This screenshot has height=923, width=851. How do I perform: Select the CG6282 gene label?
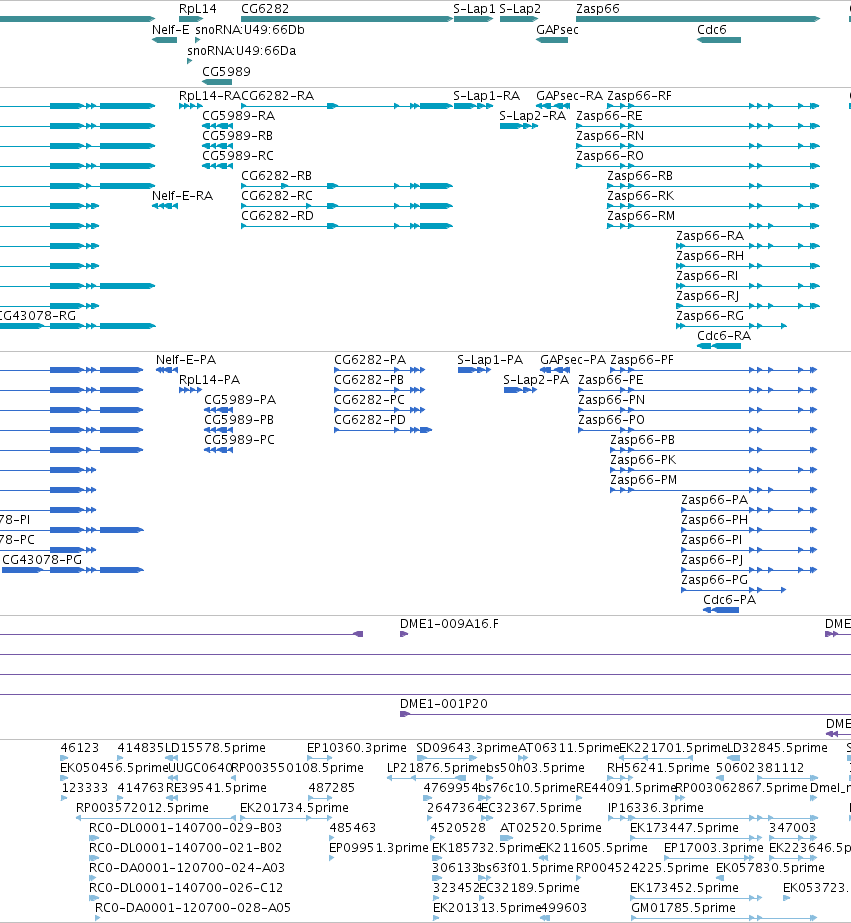click(265, 9)
